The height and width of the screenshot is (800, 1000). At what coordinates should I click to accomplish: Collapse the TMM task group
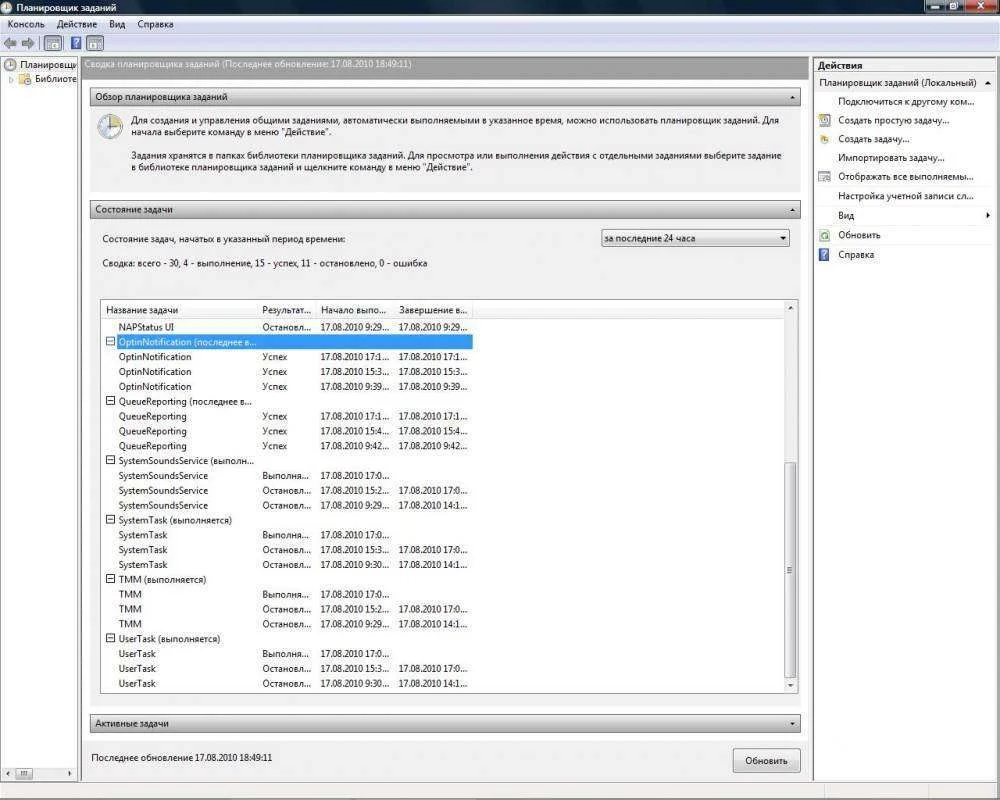[x=110, y=579]
